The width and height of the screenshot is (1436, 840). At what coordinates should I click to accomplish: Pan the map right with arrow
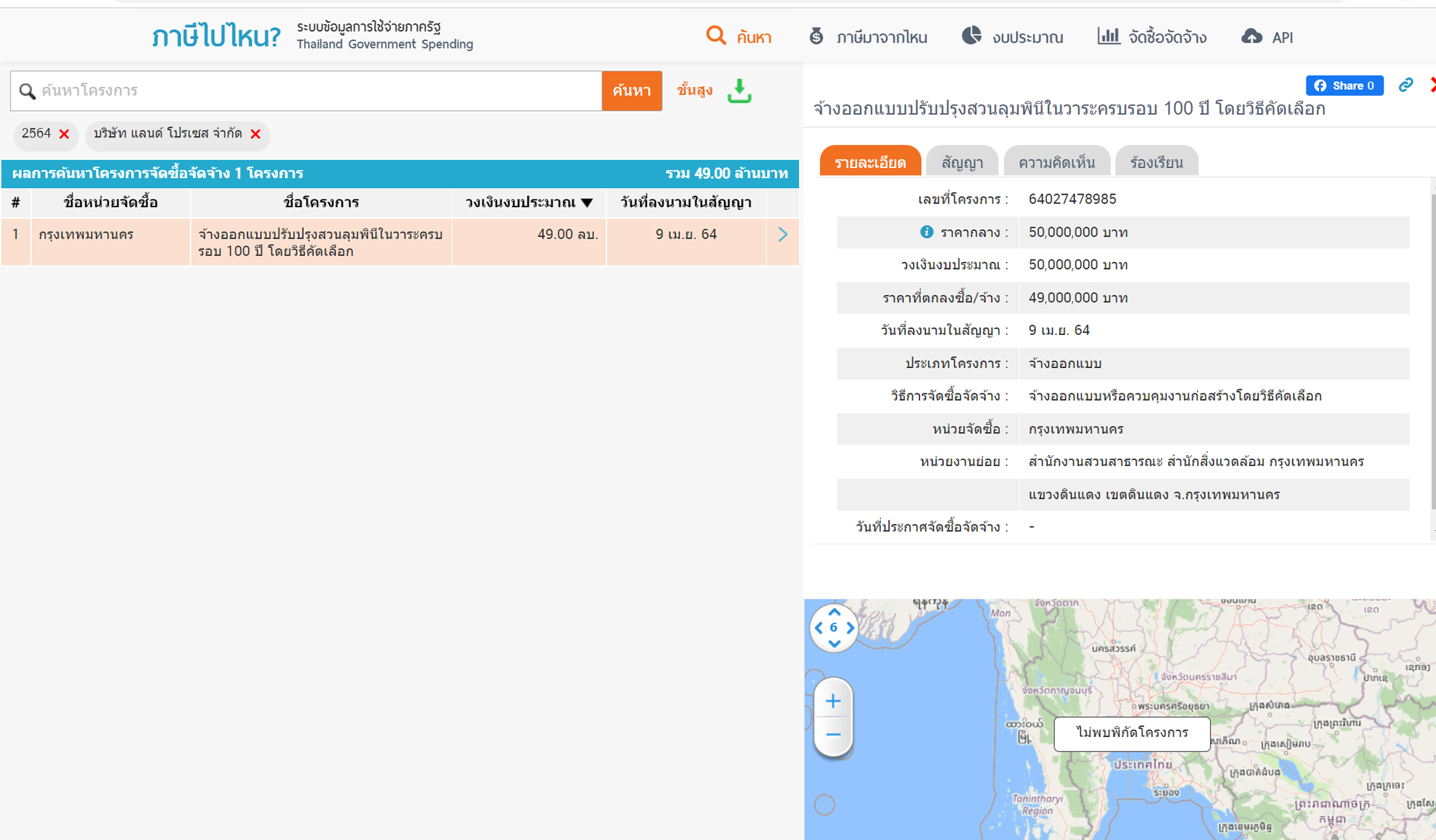click(850, 627)
